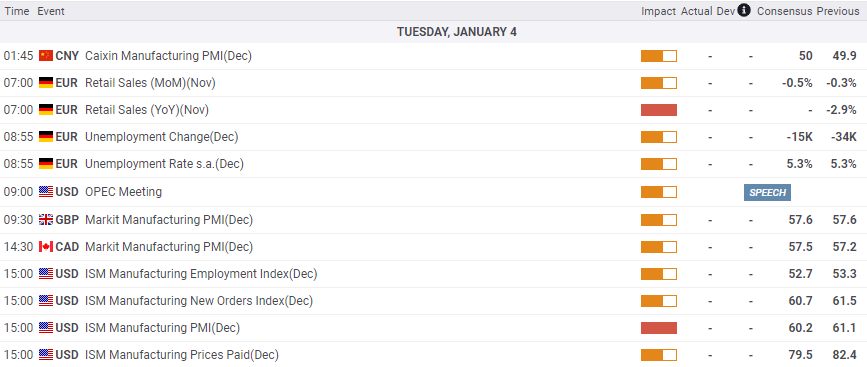867x367 pixels.
Task: Click Canada flag icon beside CAD
Action: click(x=46, y=247)
